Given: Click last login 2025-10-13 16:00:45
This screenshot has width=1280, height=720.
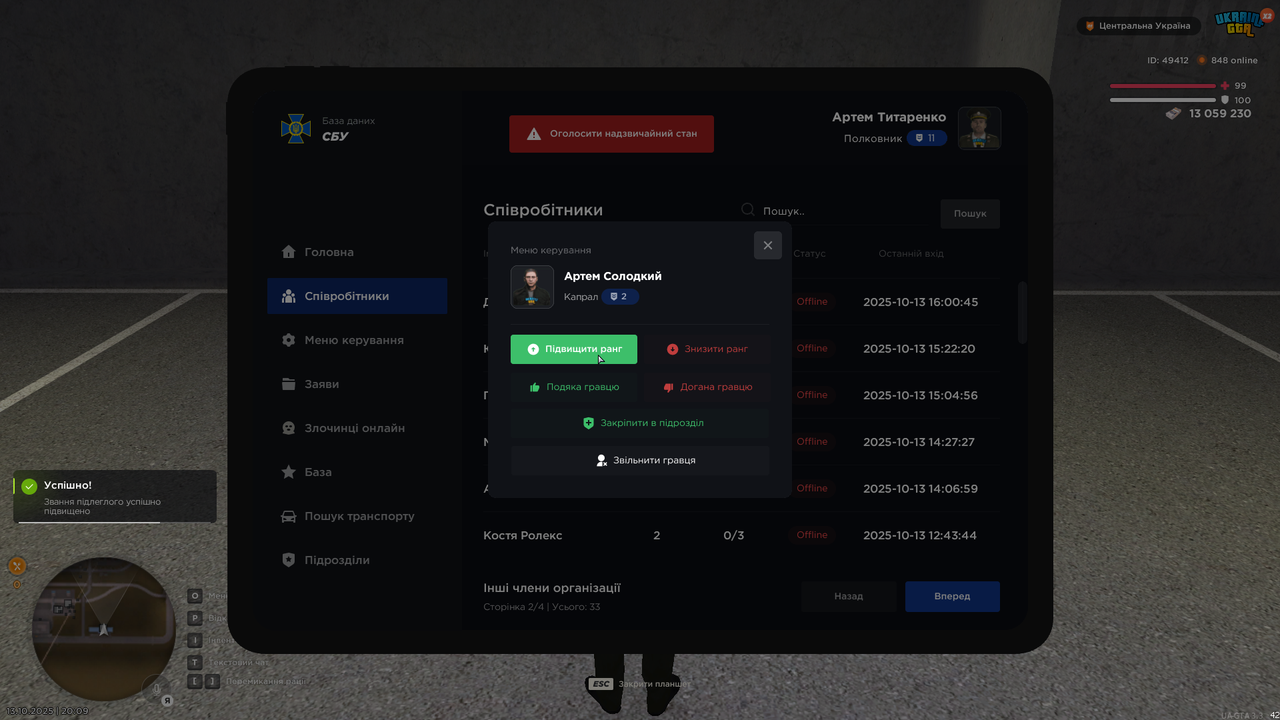Looking at the screenshot, I should (x=920, y=302).
